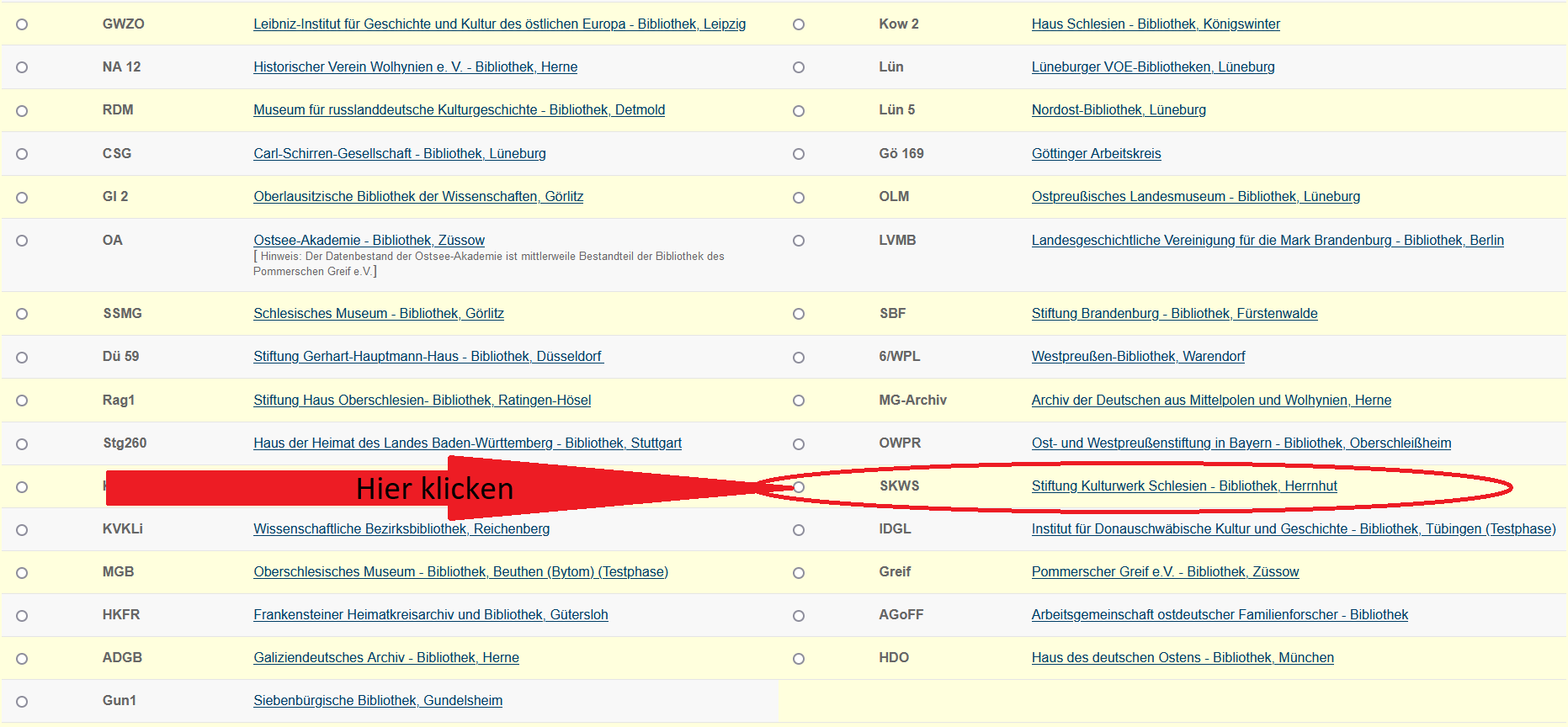
Task: Open Oberlausitzische Bibliothek der Wissenschaften link
Action: tap(418, 197)
